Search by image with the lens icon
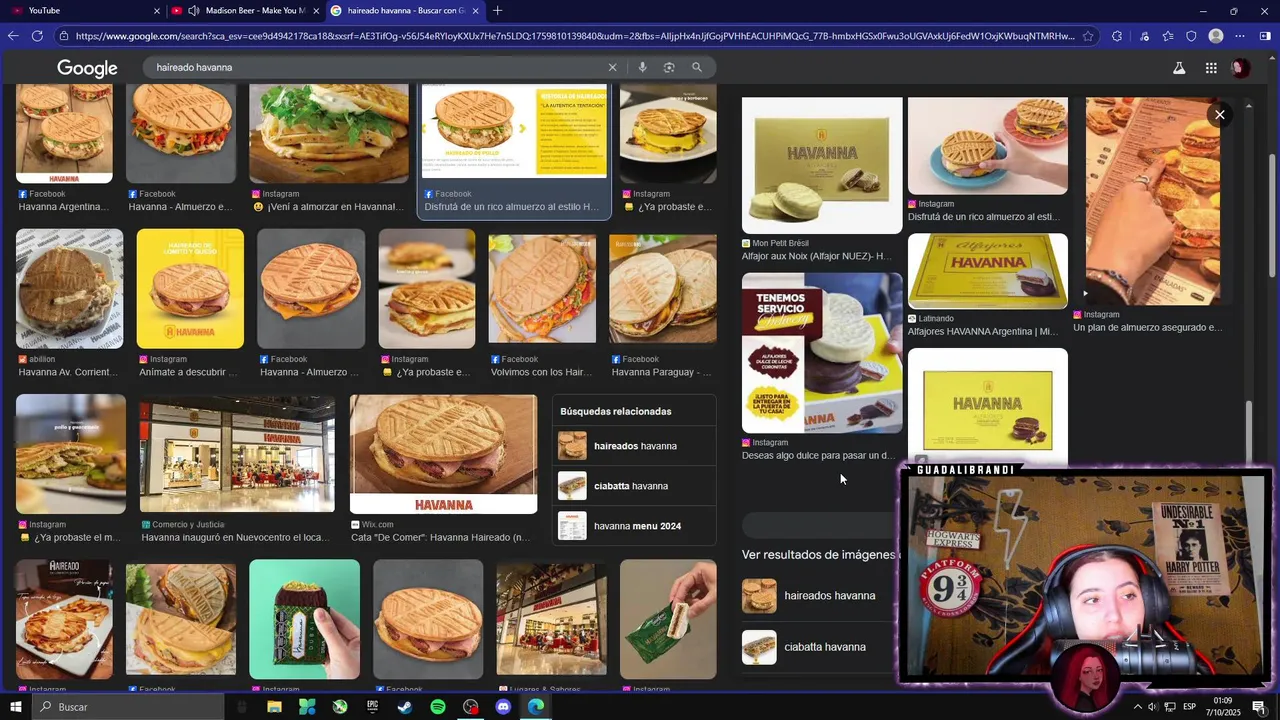The width and height of the screenshot is (1280, 720). pyautogui.click(x=669, y=67)
